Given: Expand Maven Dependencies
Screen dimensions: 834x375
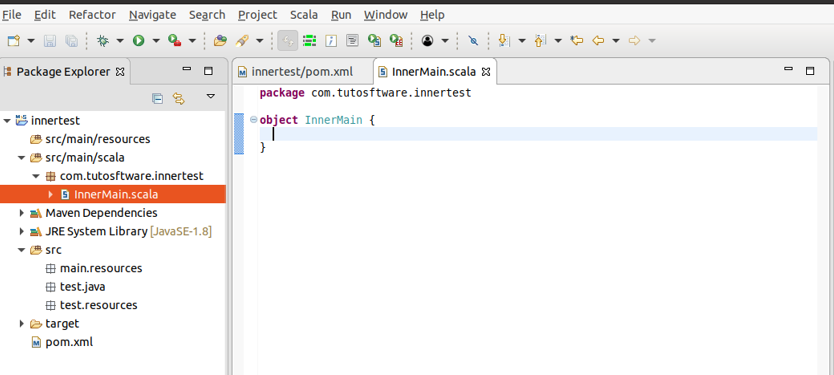Looking at the screenshot, I should [21, 213].
